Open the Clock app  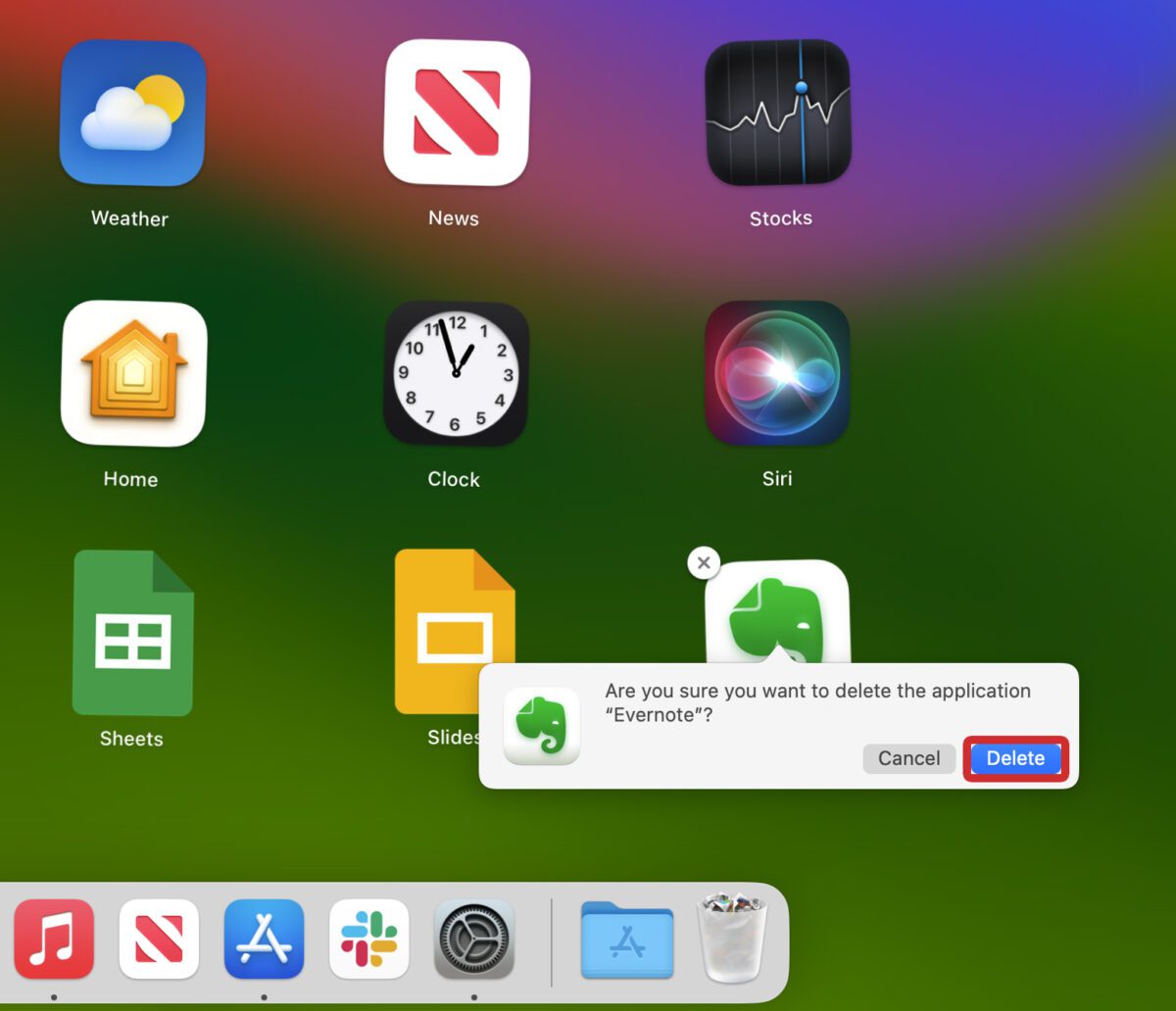click(454, 375)
